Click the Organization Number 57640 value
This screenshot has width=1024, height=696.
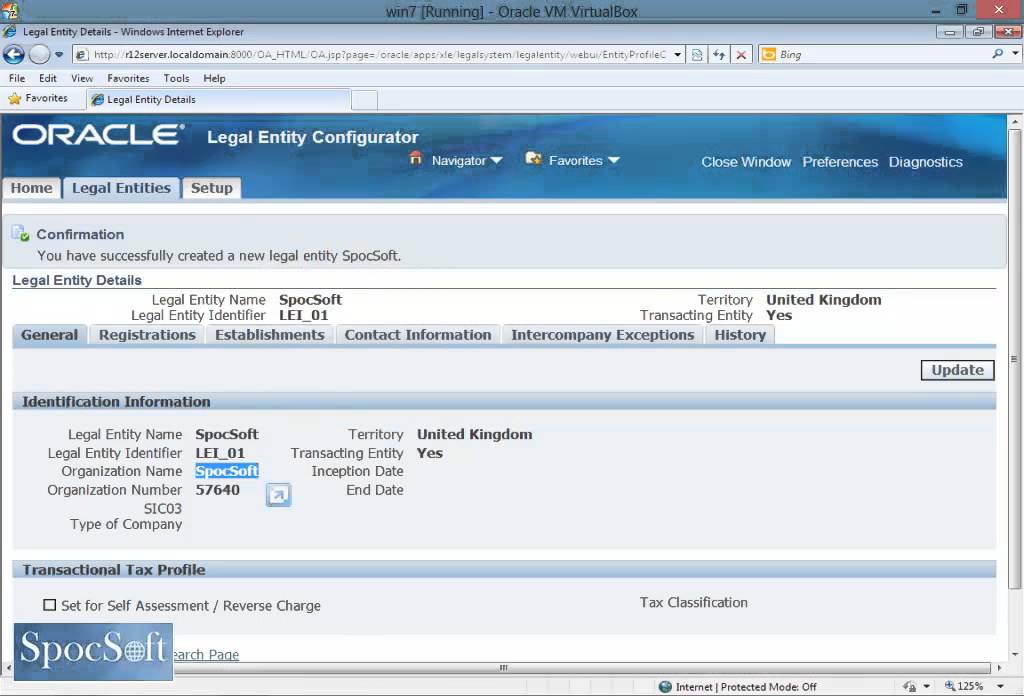217,490
